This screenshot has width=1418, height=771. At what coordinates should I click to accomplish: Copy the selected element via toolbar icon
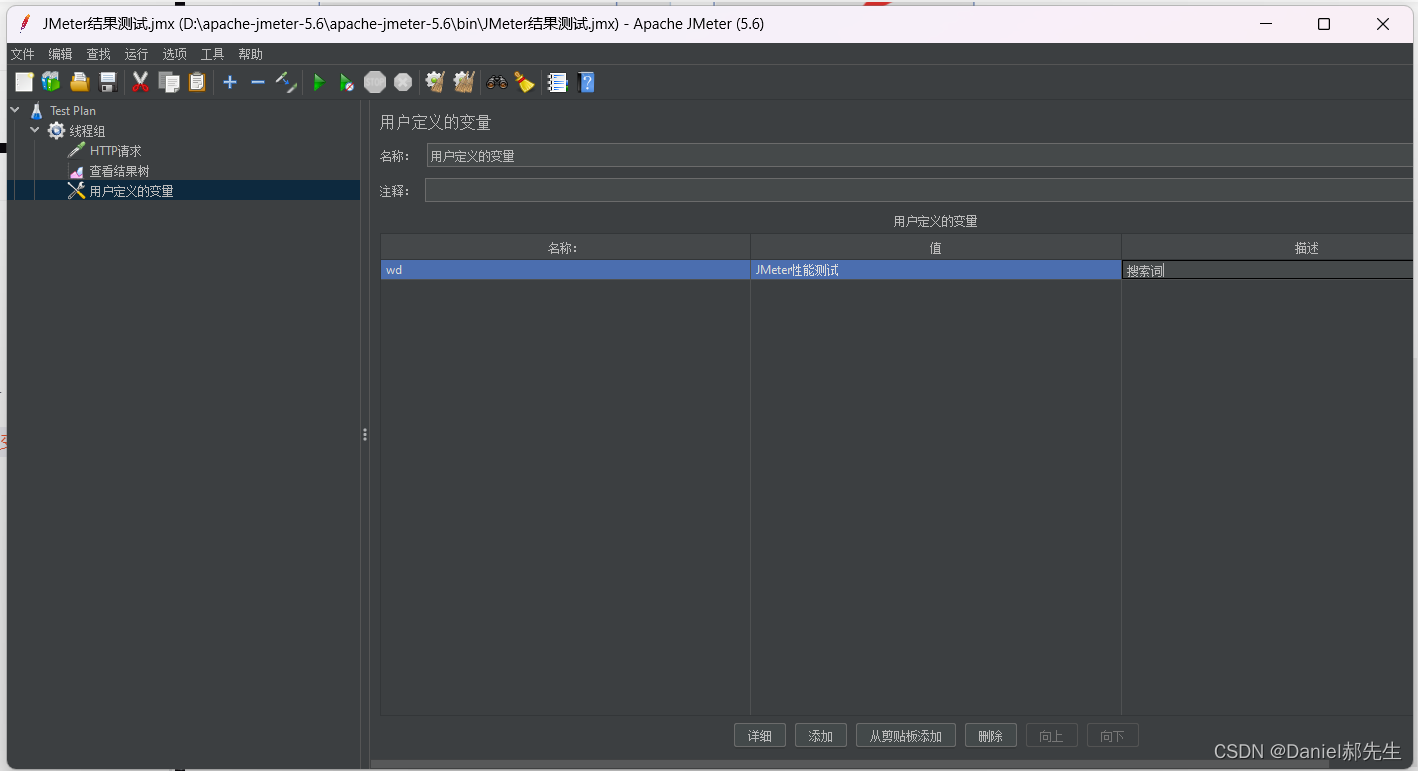pos(169,82)
